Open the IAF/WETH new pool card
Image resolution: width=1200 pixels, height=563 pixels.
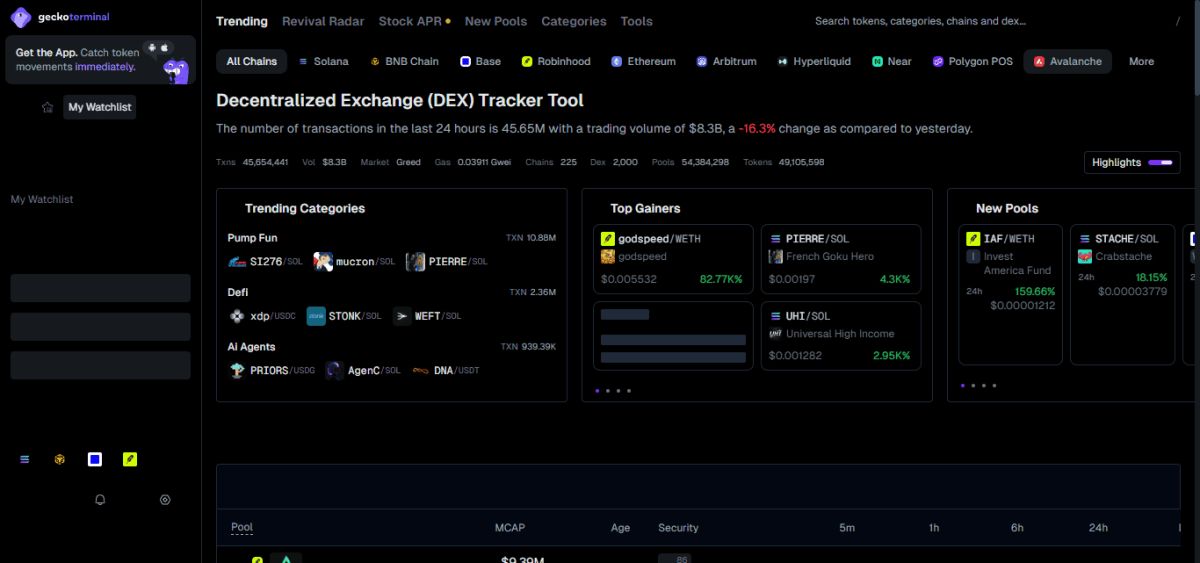1010,294
